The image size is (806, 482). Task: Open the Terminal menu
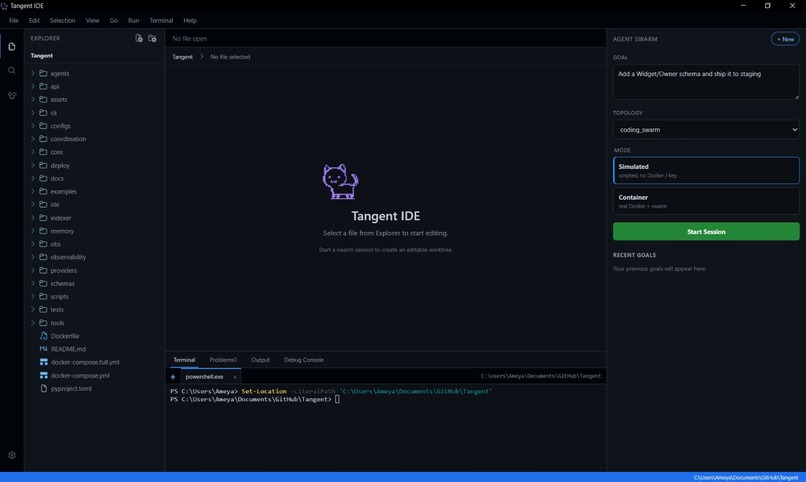pos(161,21)
